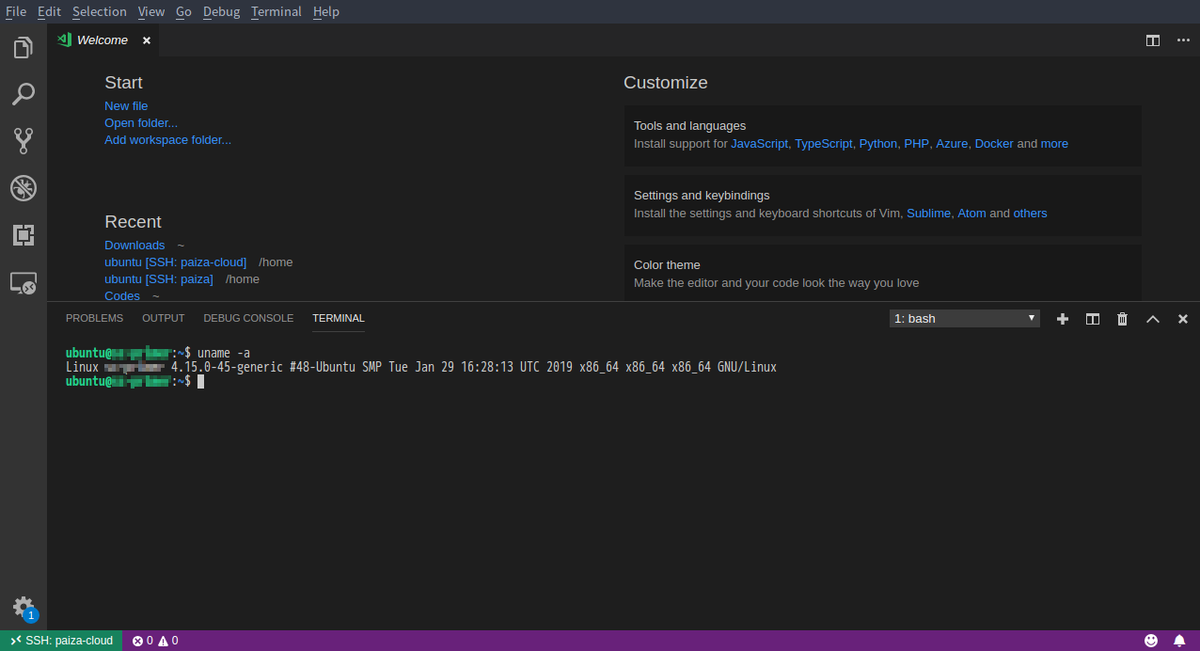
Task: Click 'more' link under Tools and languages
Action: [1054, 144]
